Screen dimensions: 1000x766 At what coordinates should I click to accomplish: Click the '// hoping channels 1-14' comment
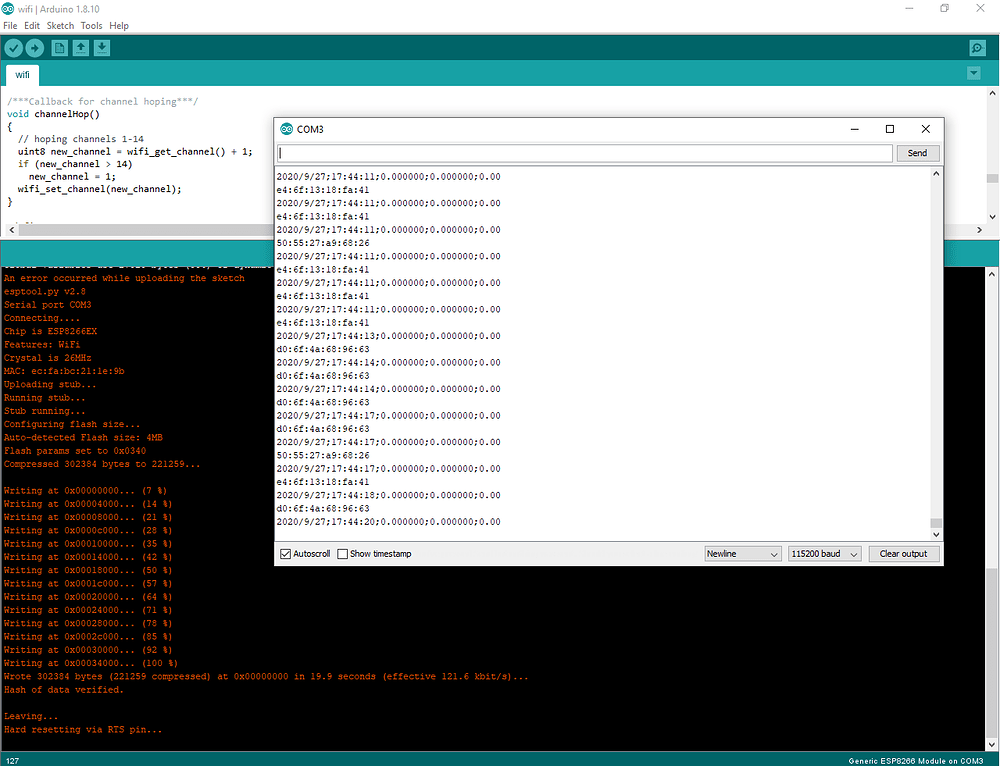coord(81,139)
